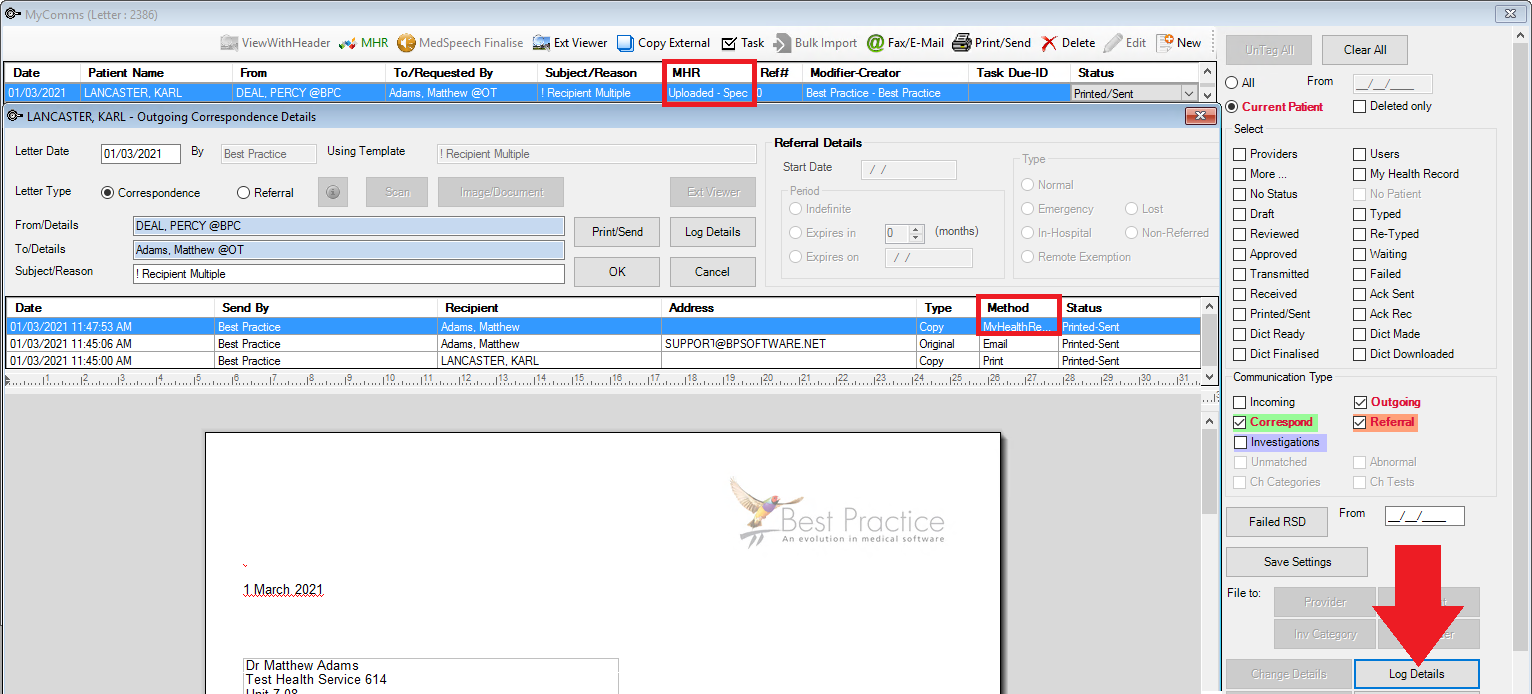Select the 11:47:53 AM log row

click(x=603, y=326)
